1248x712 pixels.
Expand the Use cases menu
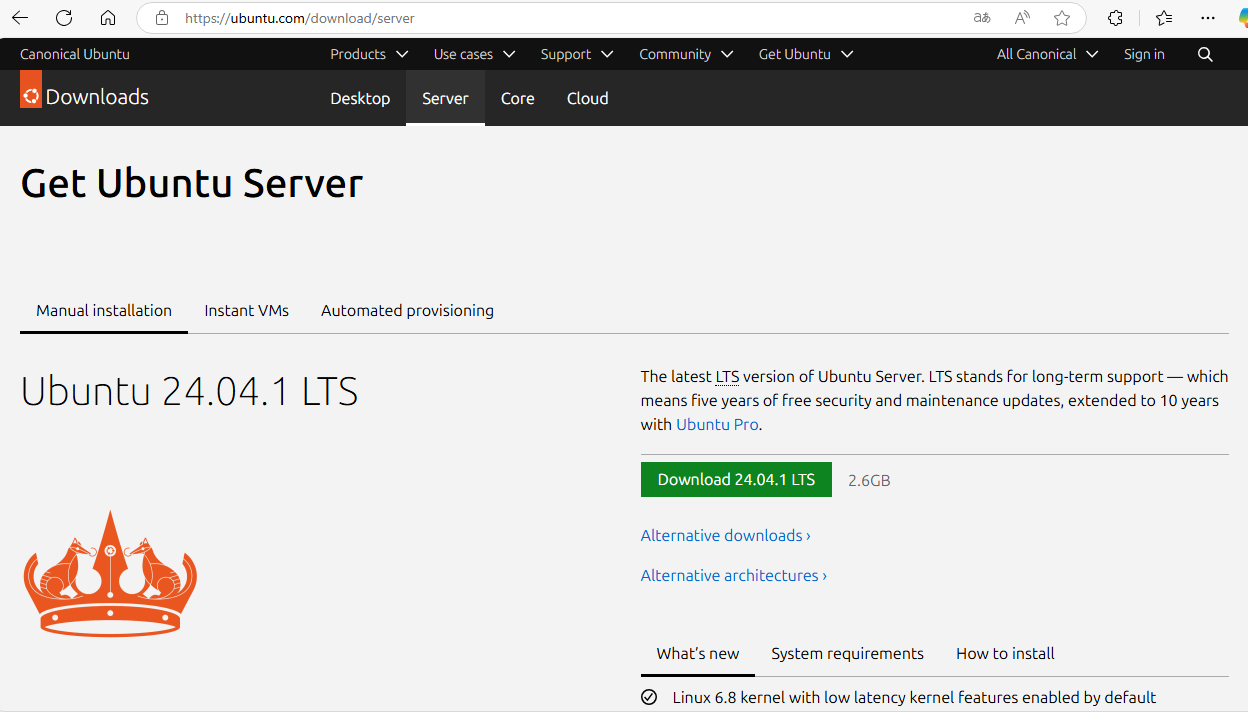tap(474, 54)
